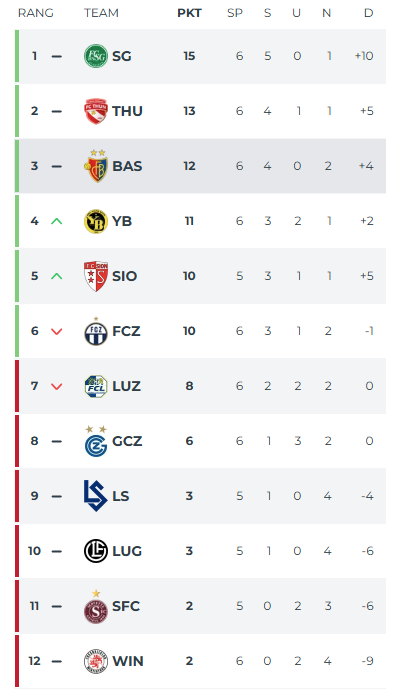This screenshot has width=402, height=691.
Task: Click the FC Lugano circular logo
Action: [96, 551]
